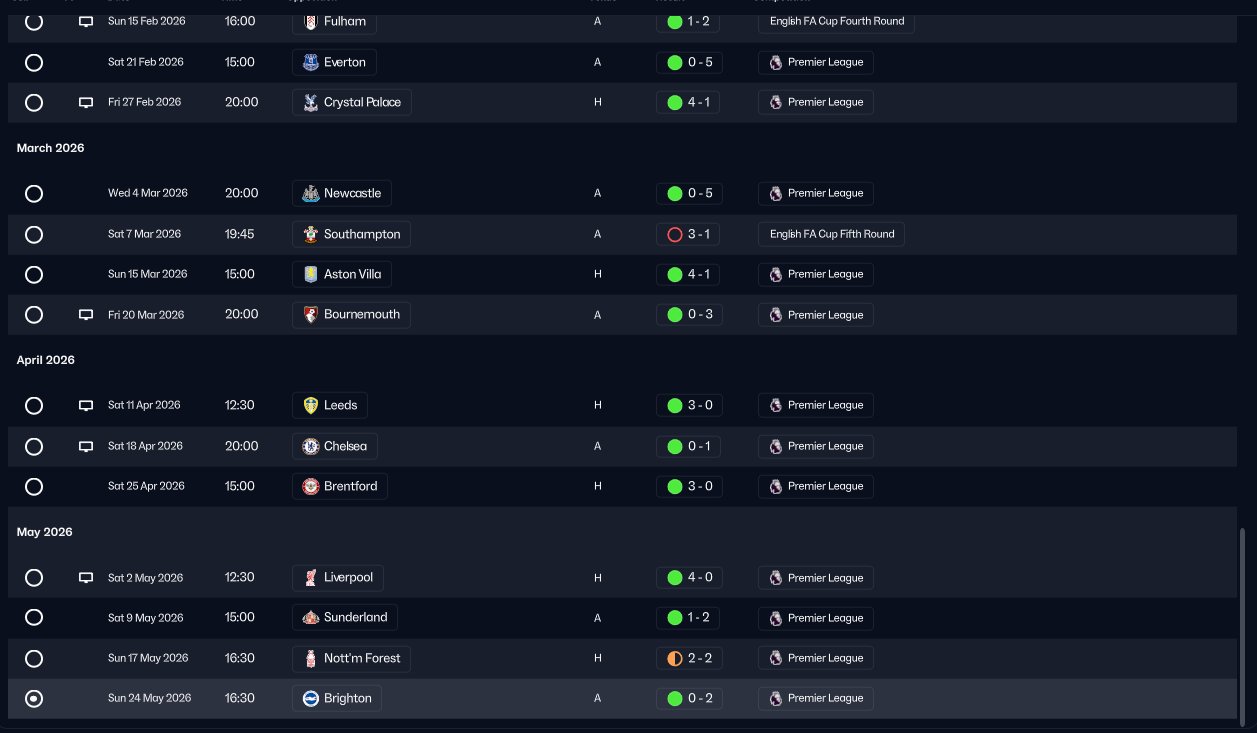
Task: Click the Premier League logo beside Brighton match
Action: (776, 698)
